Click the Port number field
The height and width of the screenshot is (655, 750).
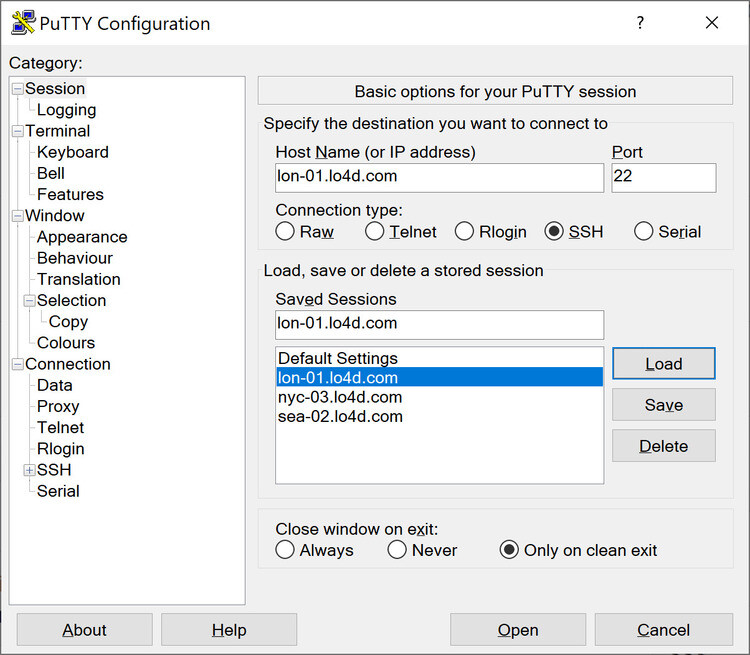click(x=663, y=177)
